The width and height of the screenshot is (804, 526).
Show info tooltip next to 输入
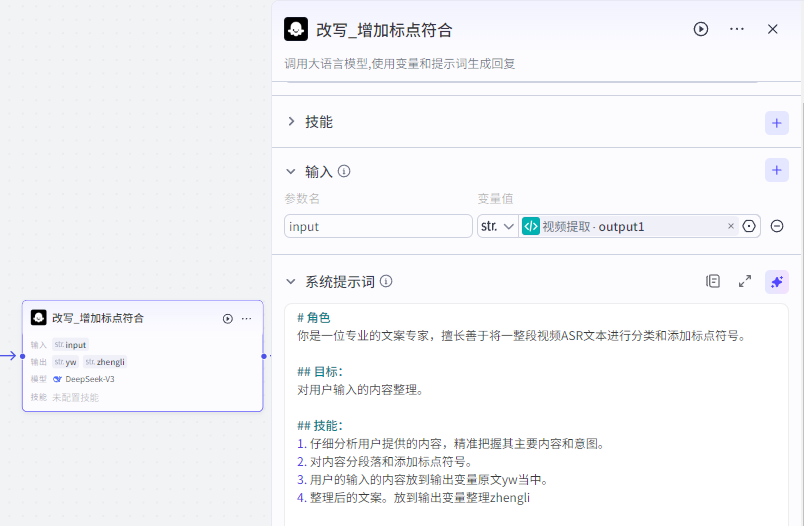344,171
